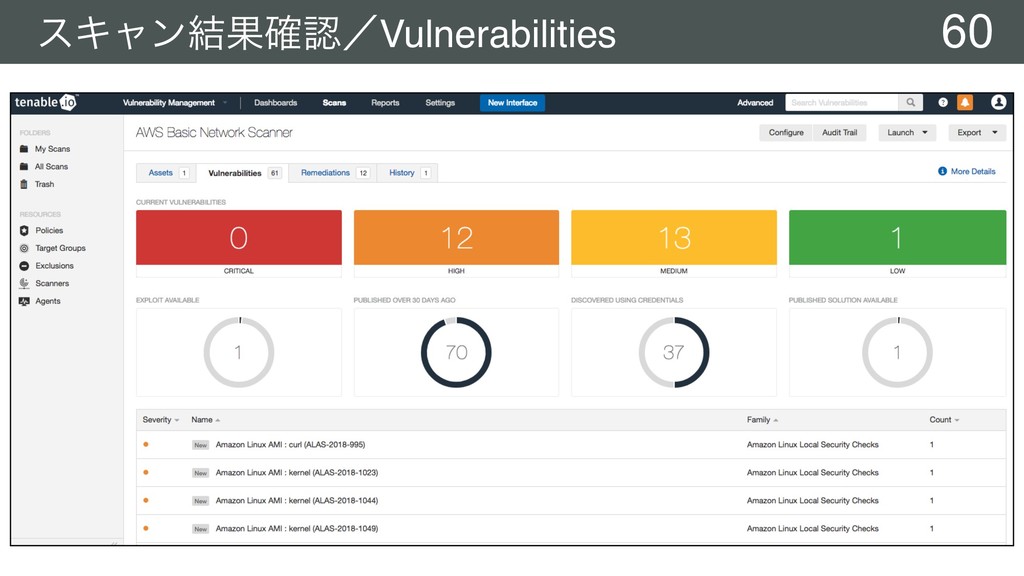Click severity dot for kernel ALAS-2018-1023
The height and width of the screenshot is (576, 1024).
click(146, 473)
